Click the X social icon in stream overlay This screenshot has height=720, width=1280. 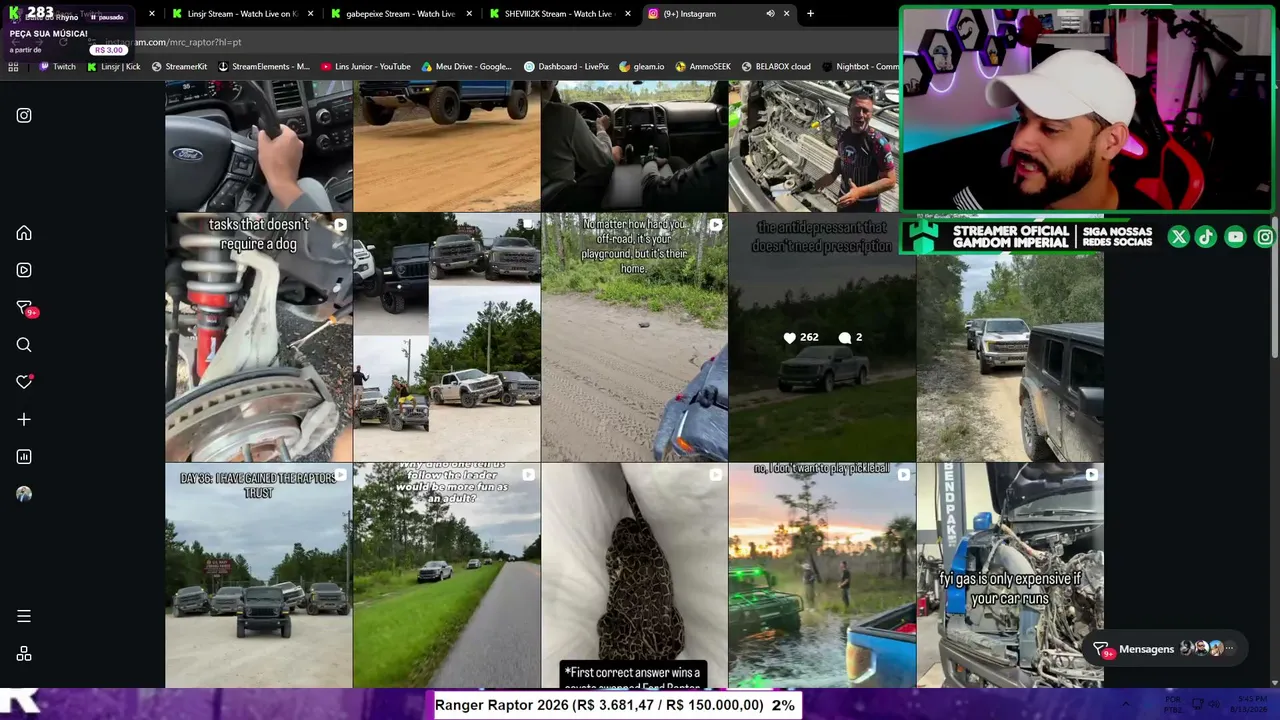pos(1178,237)
